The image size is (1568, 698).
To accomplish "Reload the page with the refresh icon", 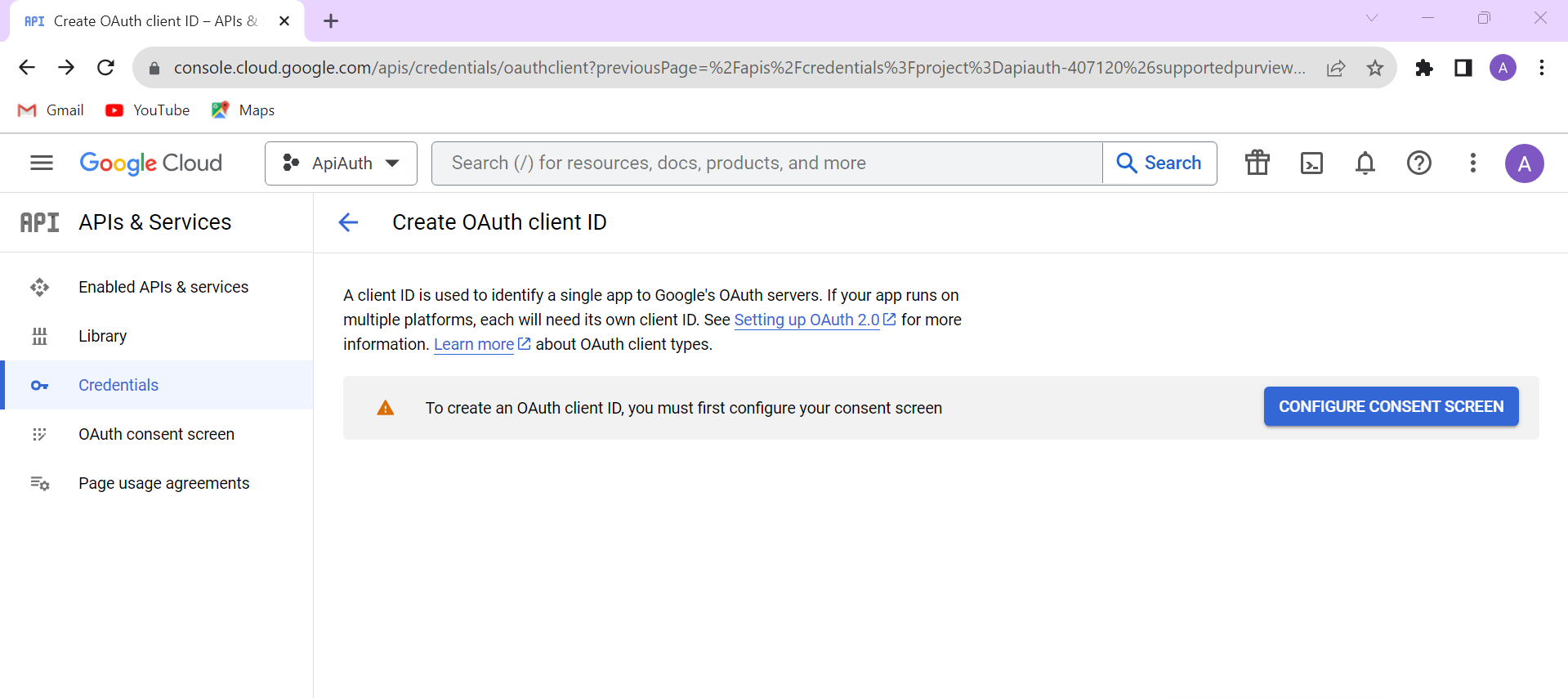I will [105, 67].
